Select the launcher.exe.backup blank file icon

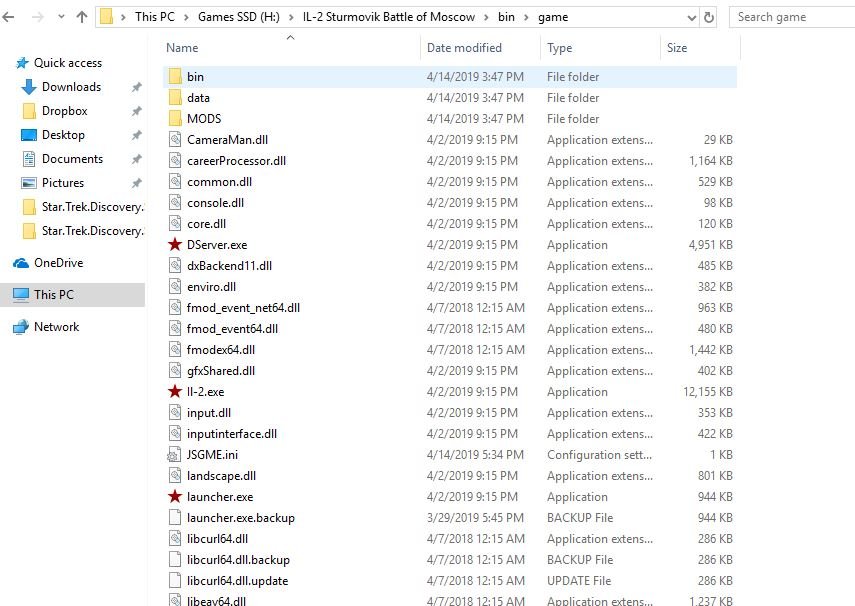(x=174, y=517)
